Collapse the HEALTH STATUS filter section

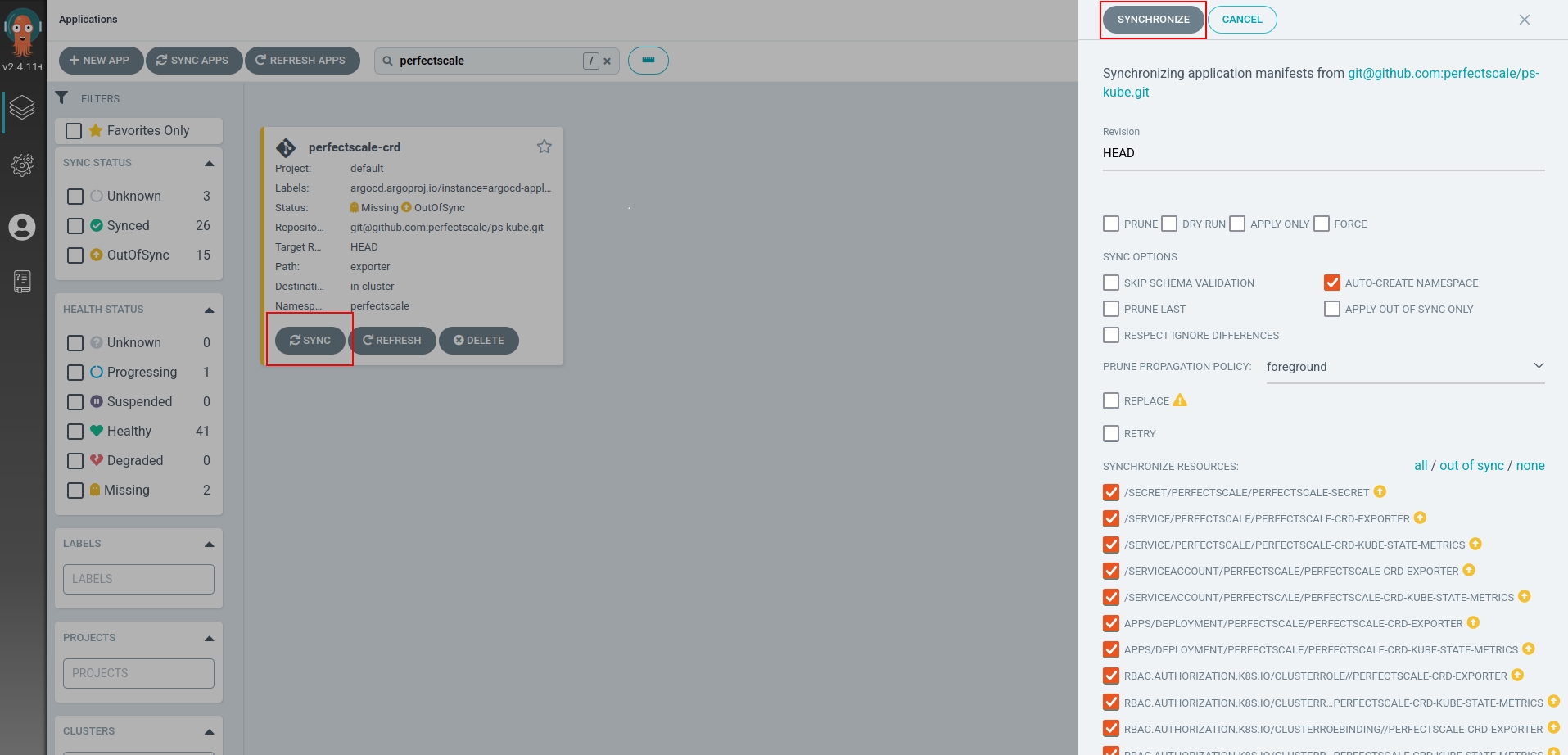(208, 310)
